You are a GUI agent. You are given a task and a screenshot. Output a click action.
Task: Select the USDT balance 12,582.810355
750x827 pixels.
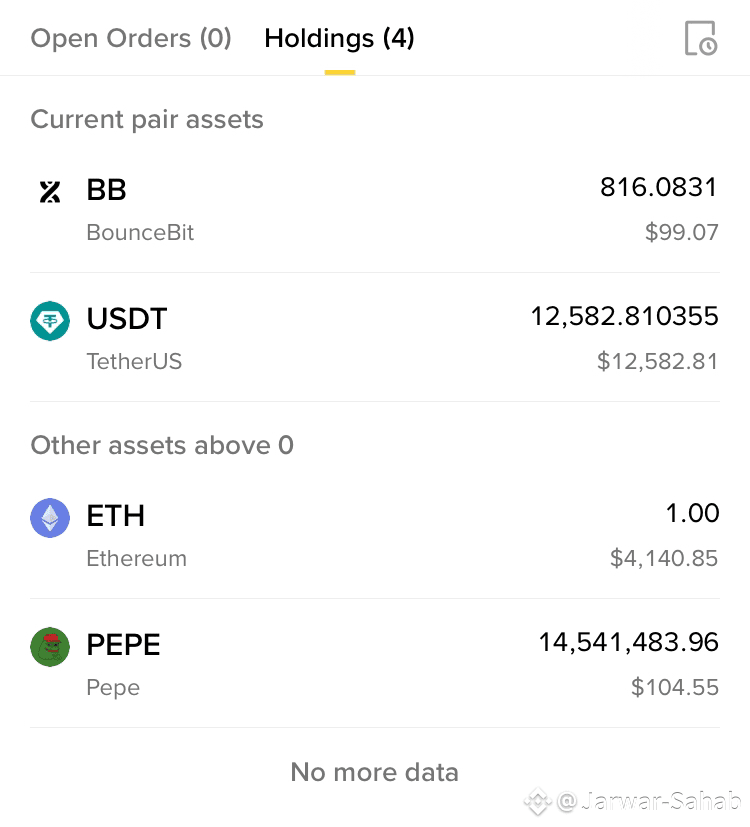(x=624, y=316)
